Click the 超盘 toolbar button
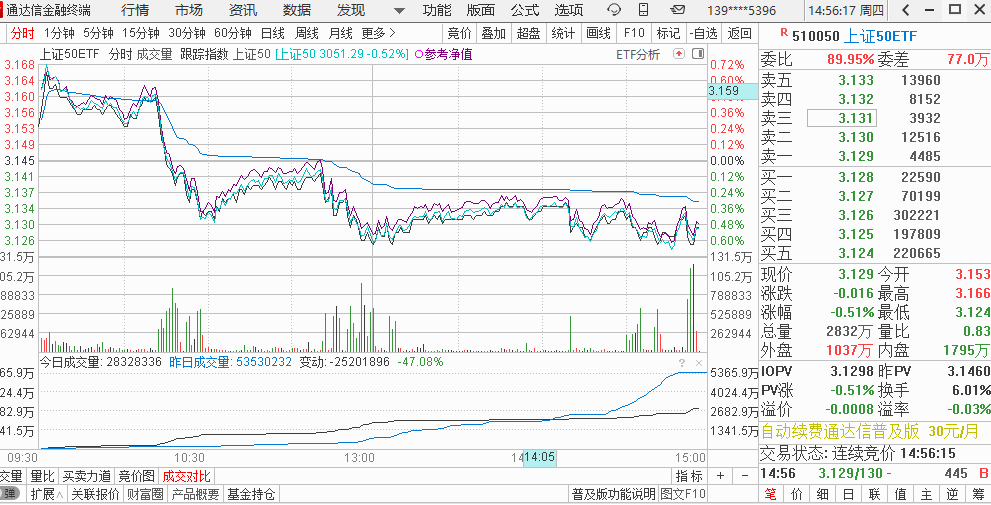Screen dimensions: 991x505 pyautogui.click(x=528, y=33)
